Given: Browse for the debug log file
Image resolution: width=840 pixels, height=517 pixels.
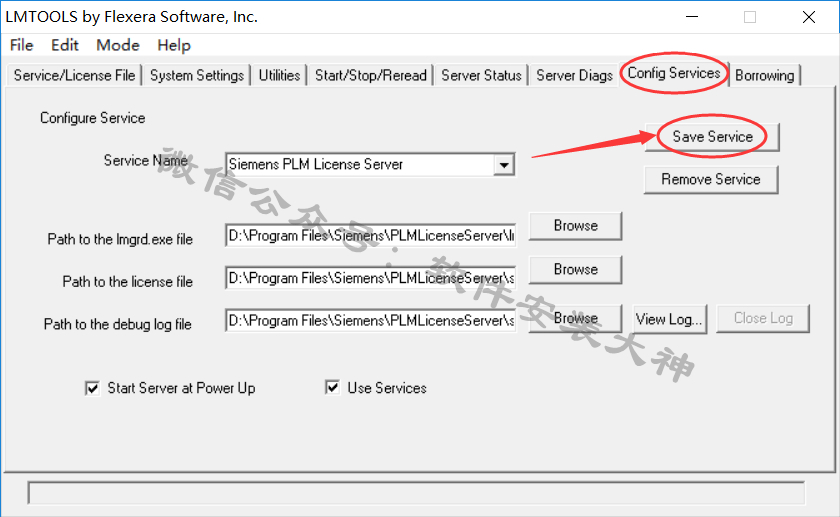Looking at the screenshot, I should (575, 319).
